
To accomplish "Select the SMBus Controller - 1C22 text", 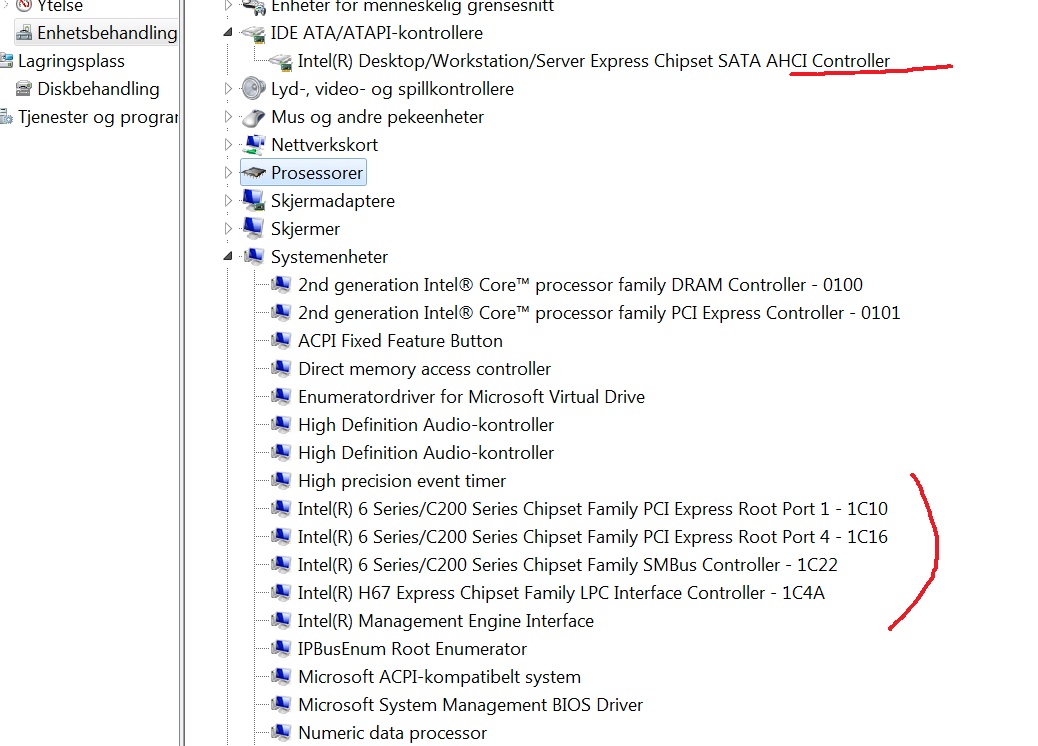I will 568,565.
